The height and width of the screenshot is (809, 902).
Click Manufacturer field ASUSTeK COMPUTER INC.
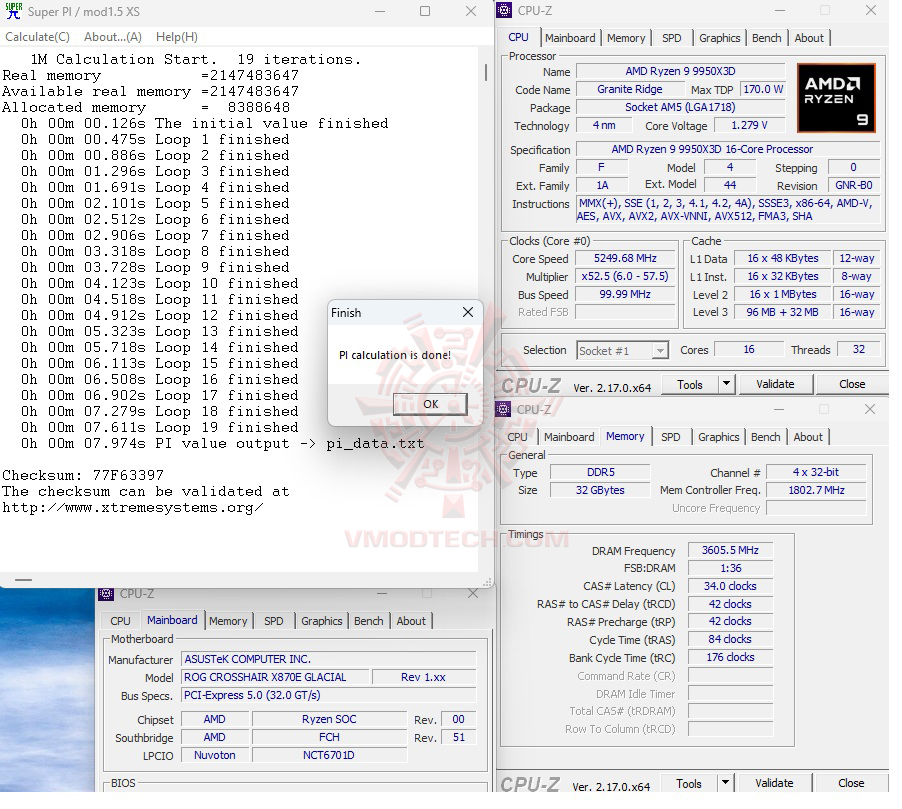328,659
